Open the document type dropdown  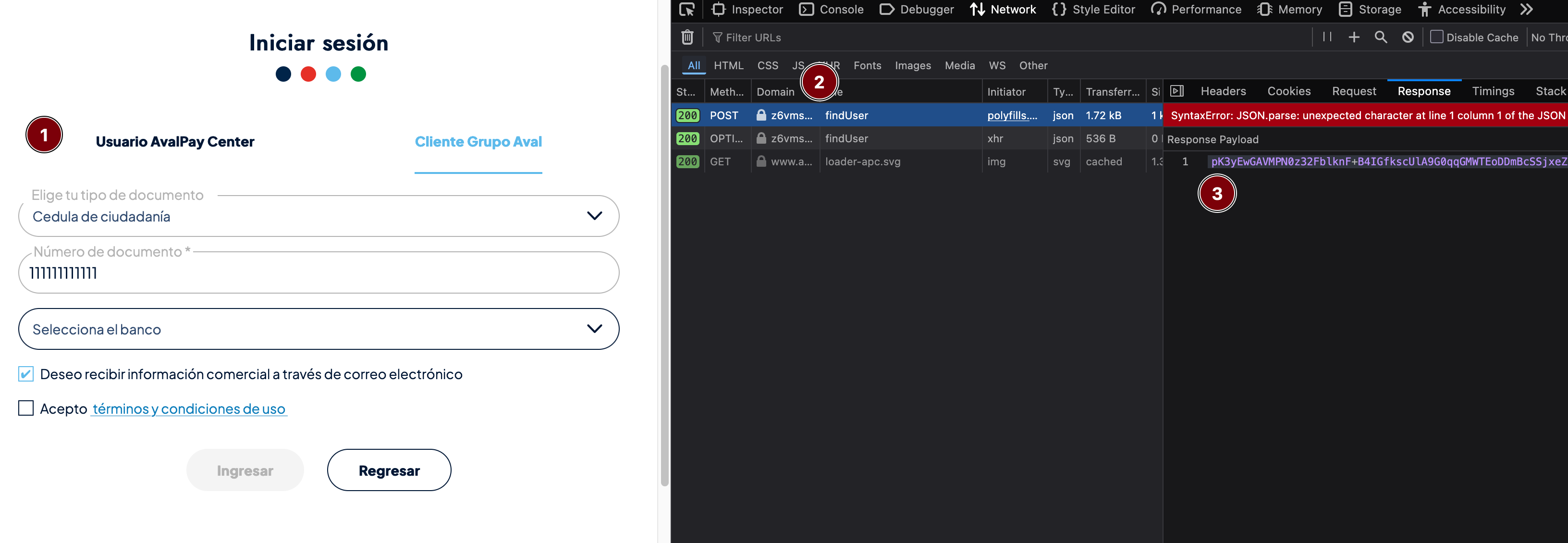pyautogui.click(x=318, y=216)
